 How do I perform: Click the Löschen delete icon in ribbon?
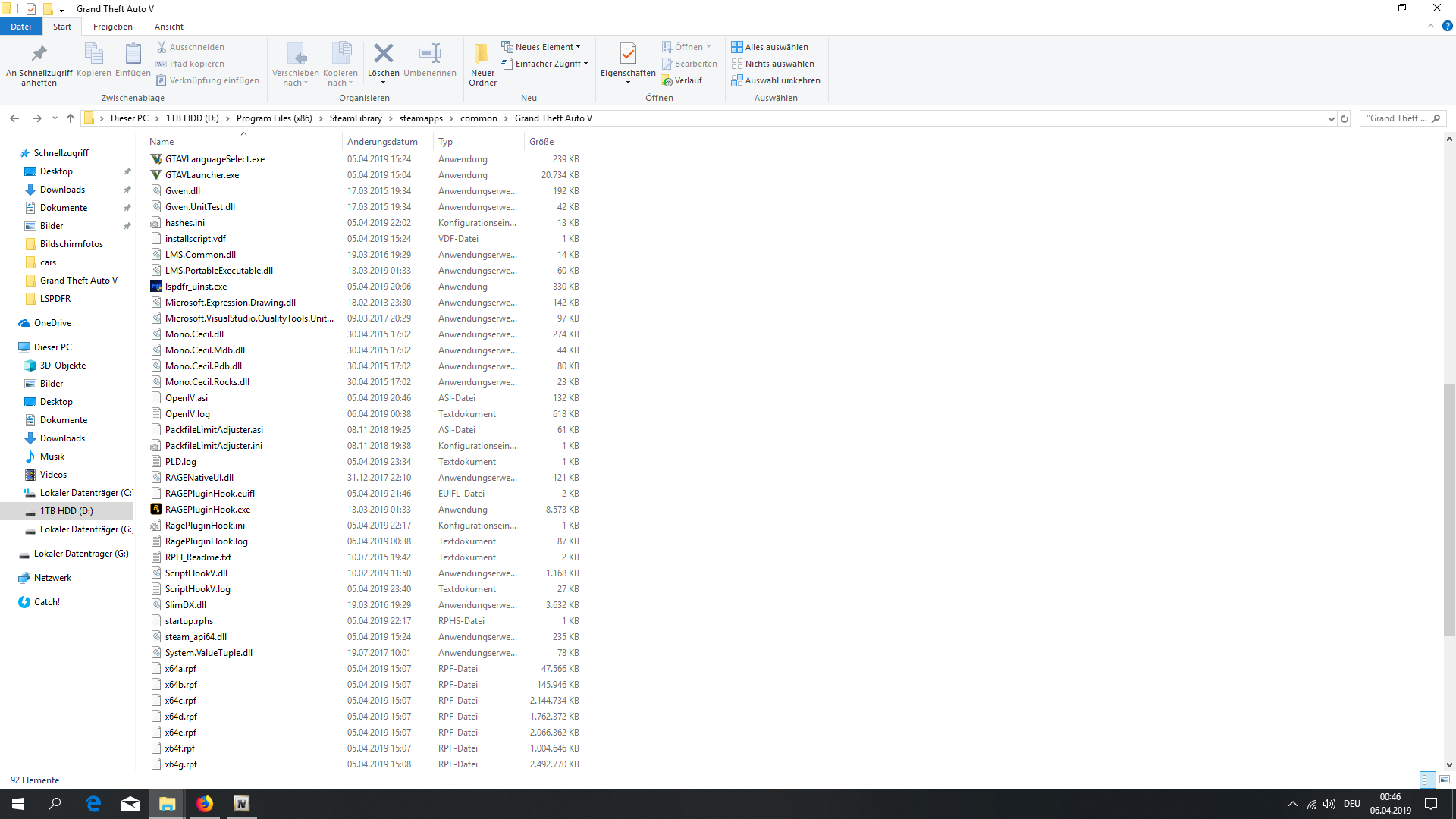pyautogui.click(x=383, y=54)
